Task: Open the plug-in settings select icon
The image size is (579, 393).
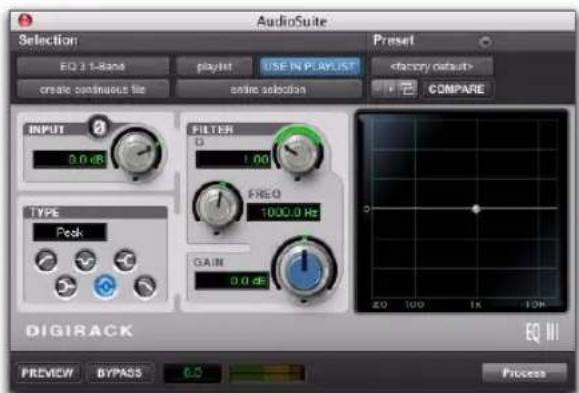Action: (408, 89)
